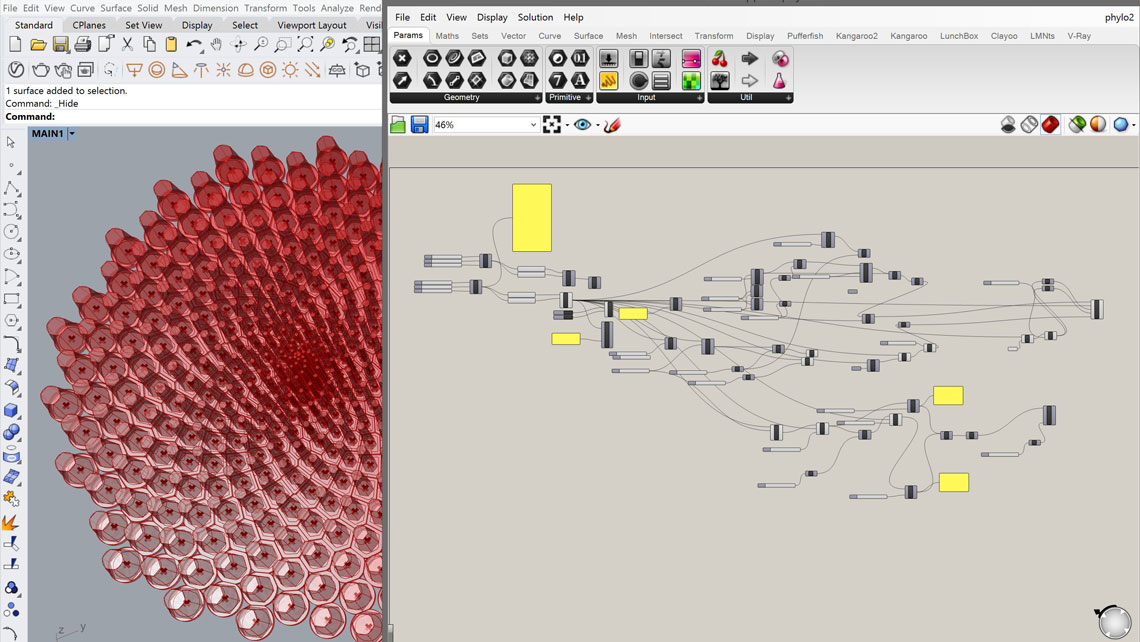Click the V-Ray dome light icon
The height and width of the screenshot is (642, 1140).
[246, 70]
